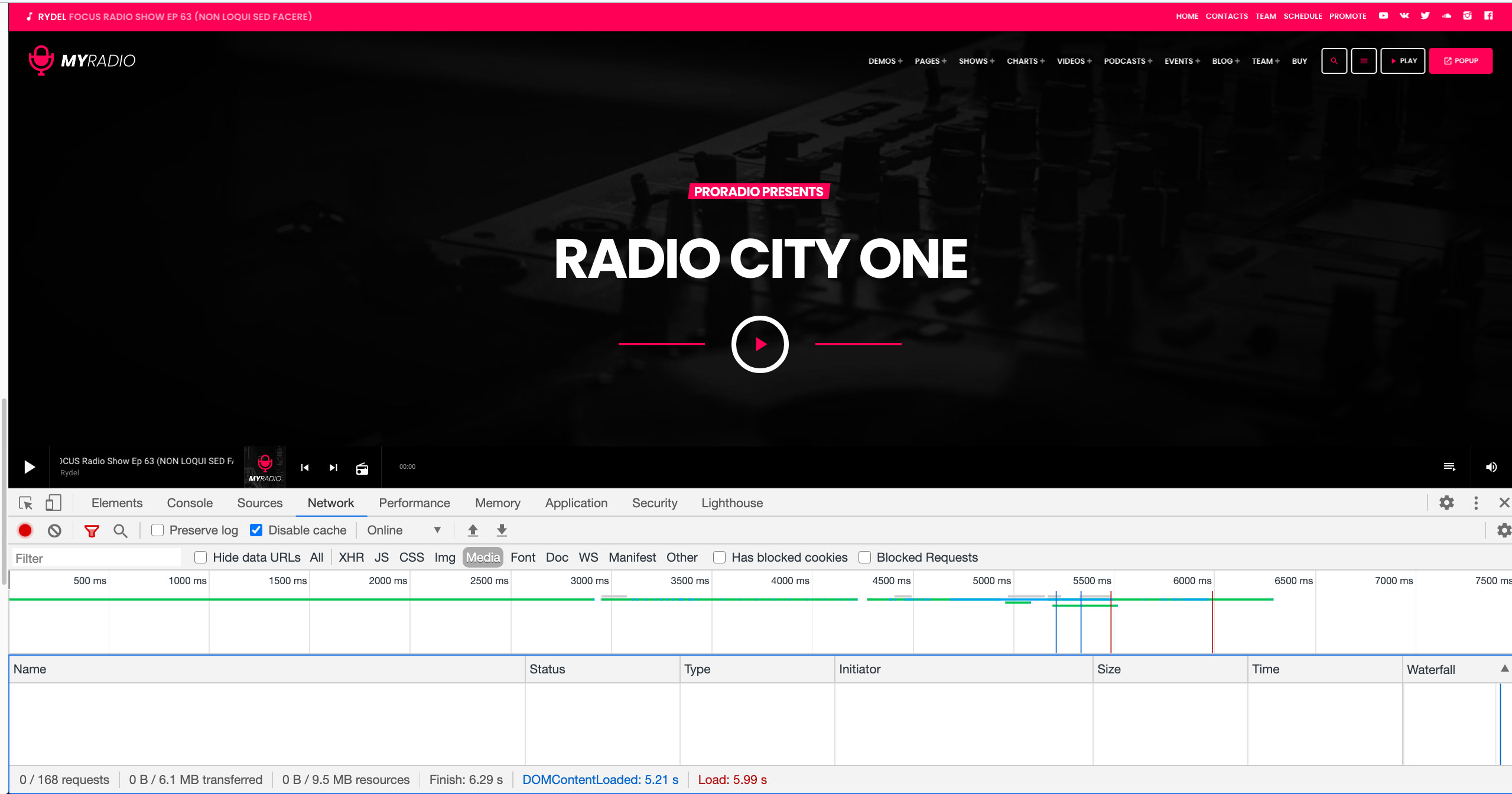
Task: Click the large circular hero play button
Action: [760, 344]
